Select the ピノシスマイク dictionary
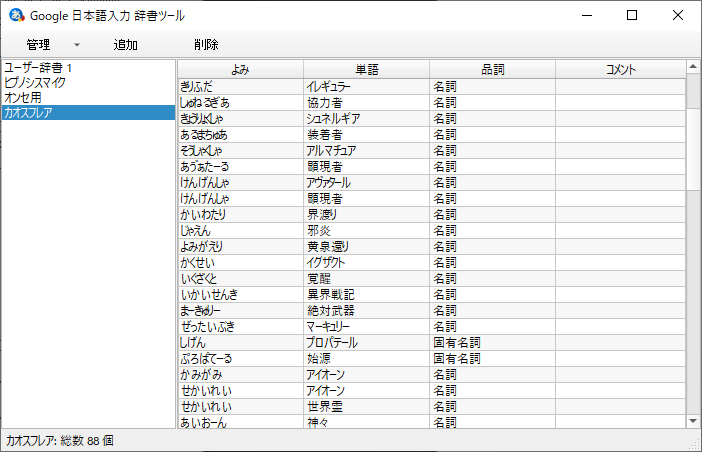 coord(88,83)
